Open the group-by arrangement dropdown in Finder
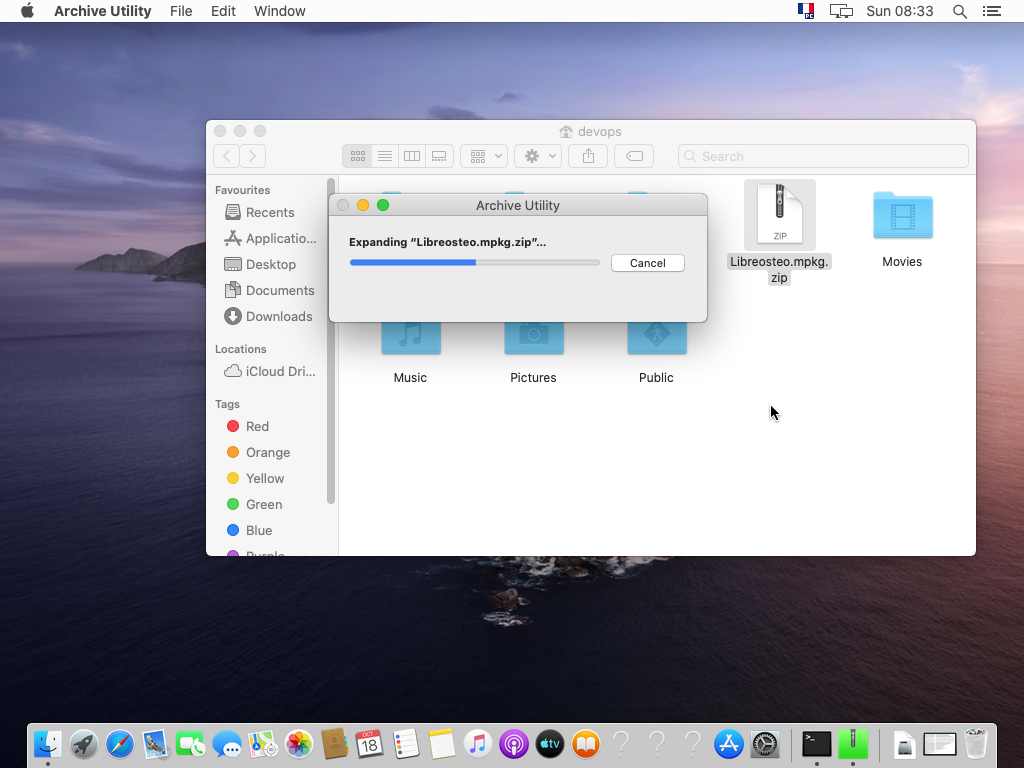1024x768 pixels. click(484, 156)
